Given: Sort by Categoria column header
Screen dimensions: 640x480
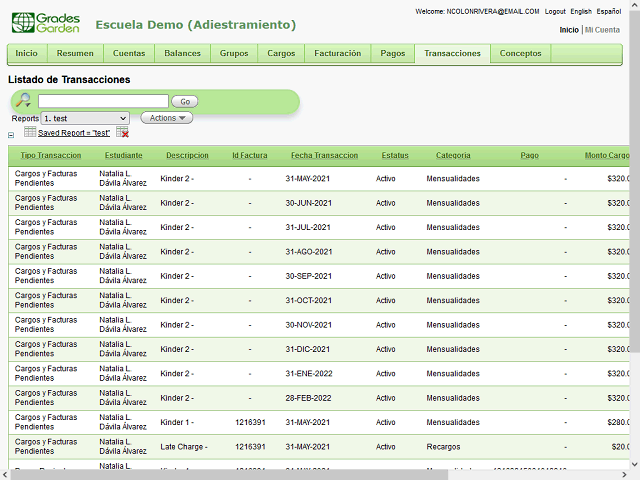Looking at the screenshot, I should 453,156.
